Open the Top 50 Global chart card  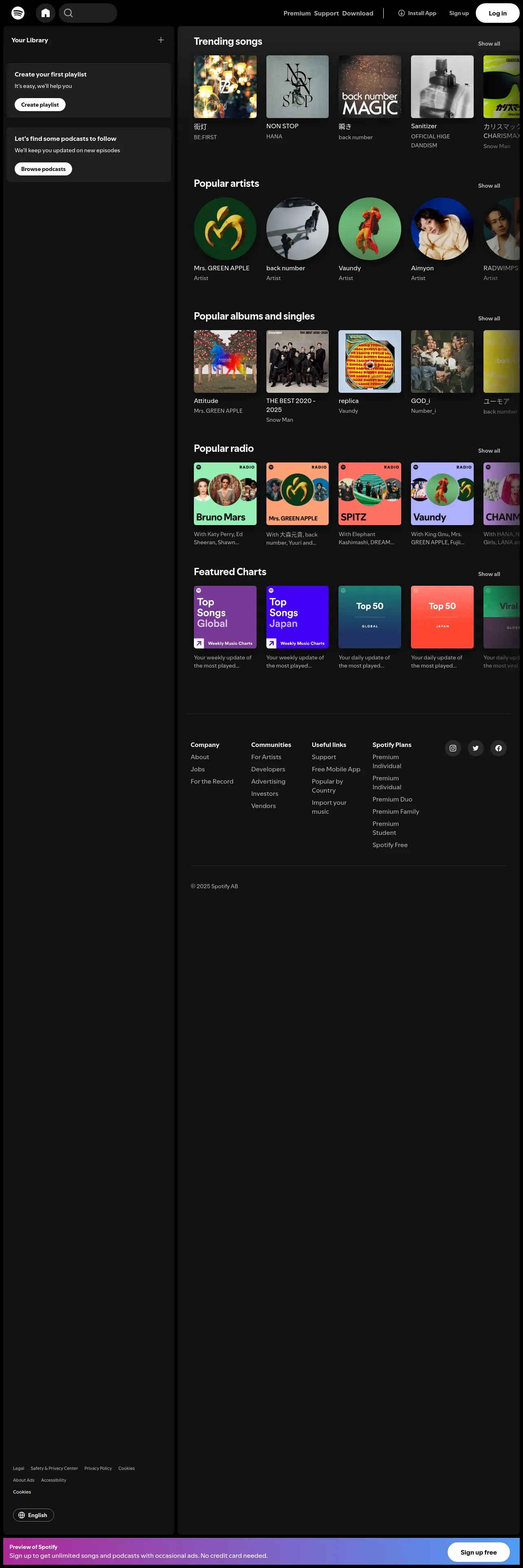coord(370,617)
